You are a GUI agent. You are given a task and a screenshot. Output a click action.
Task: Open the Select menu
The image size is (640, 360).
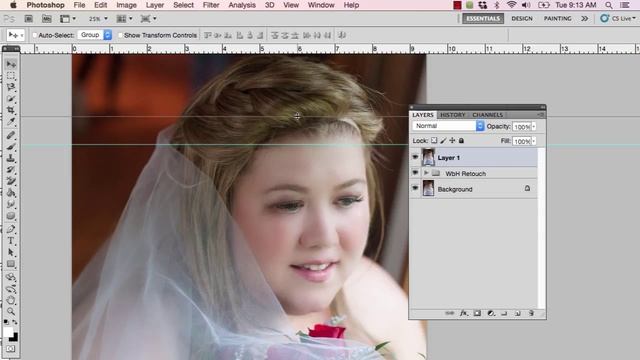coord(183,5)
